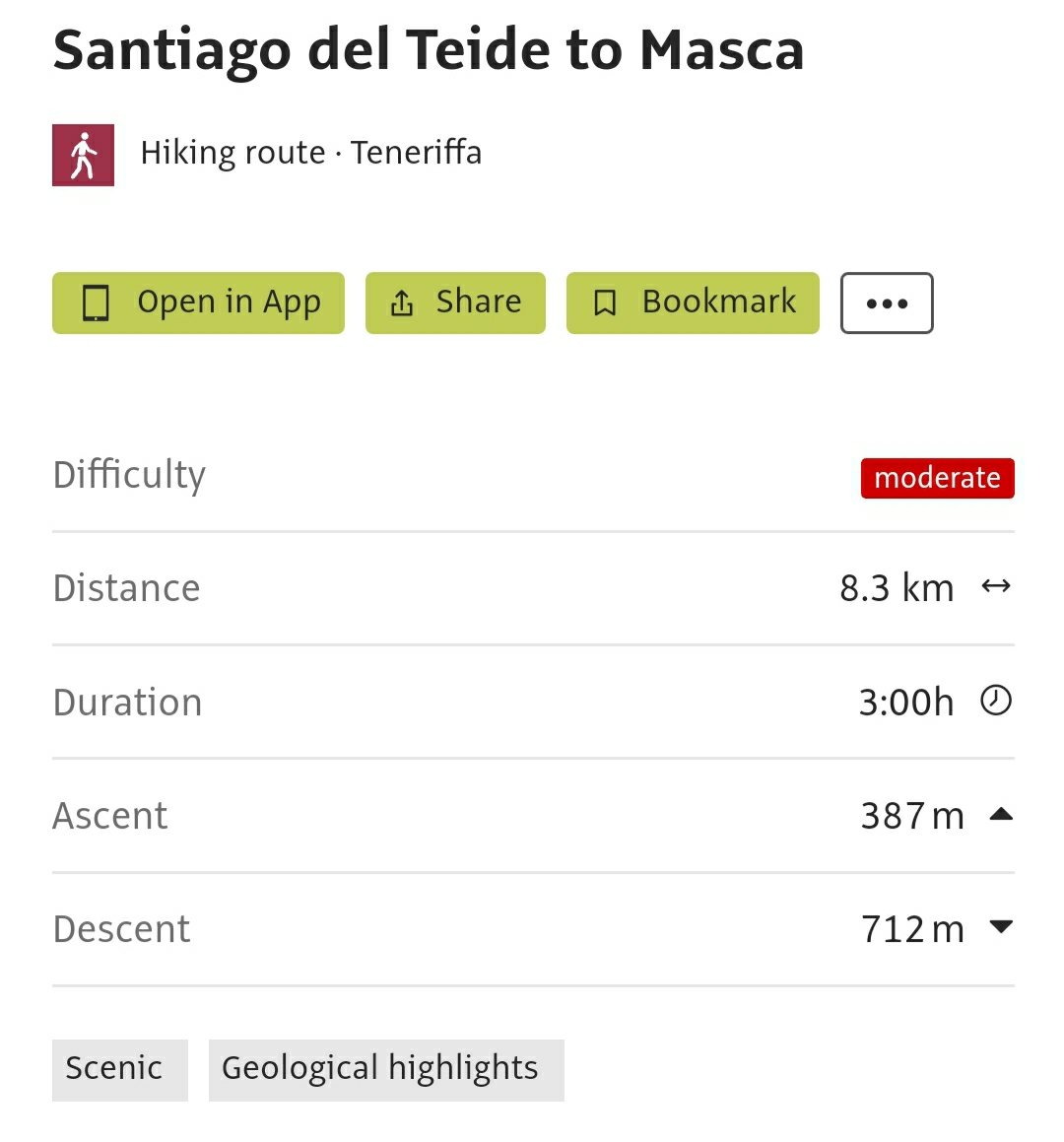
Task: Tap the phone icon in Open in App
Action: point(96,302)
